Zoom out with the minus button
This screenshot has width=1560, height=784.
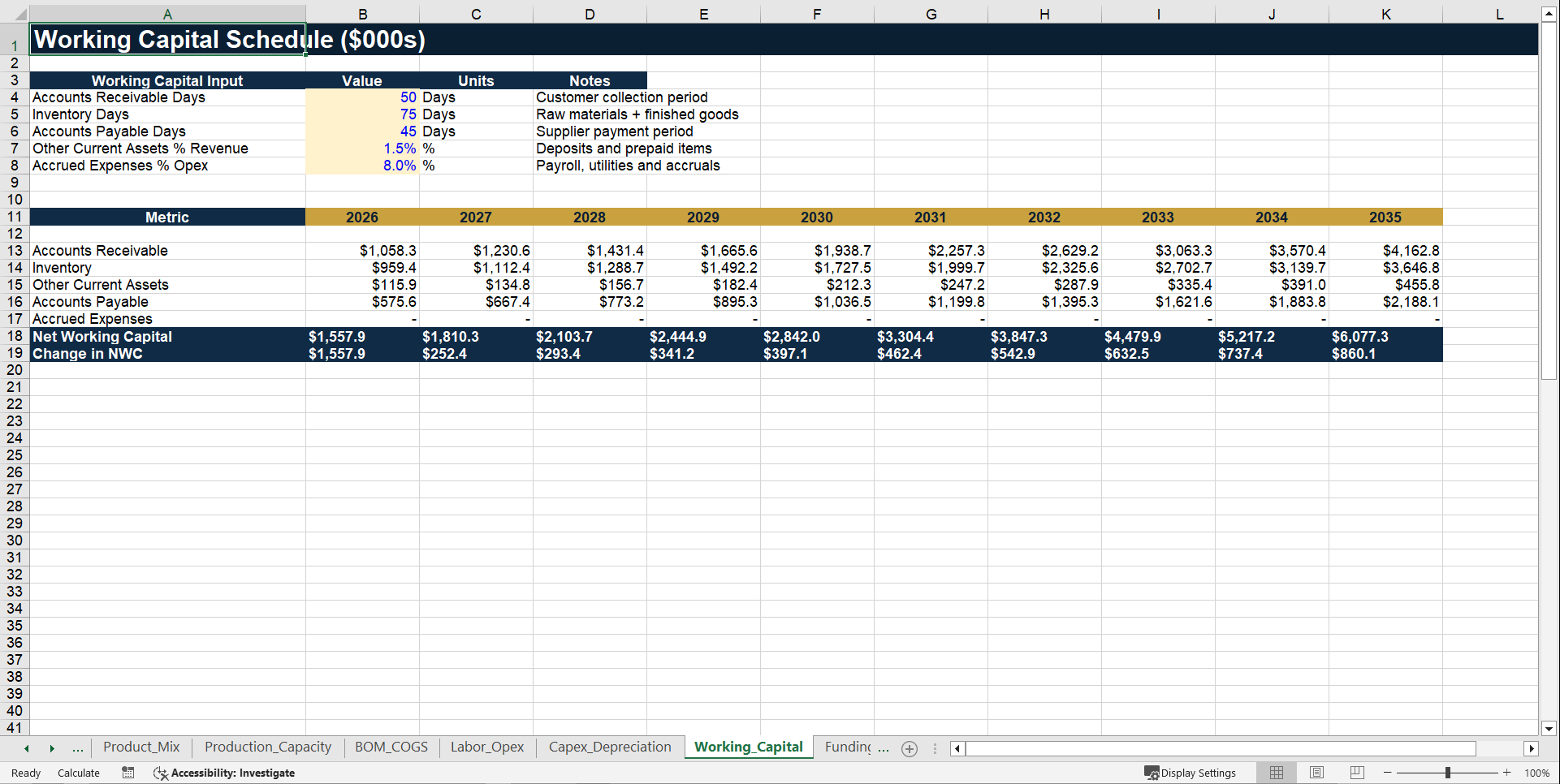point(1388,773)
